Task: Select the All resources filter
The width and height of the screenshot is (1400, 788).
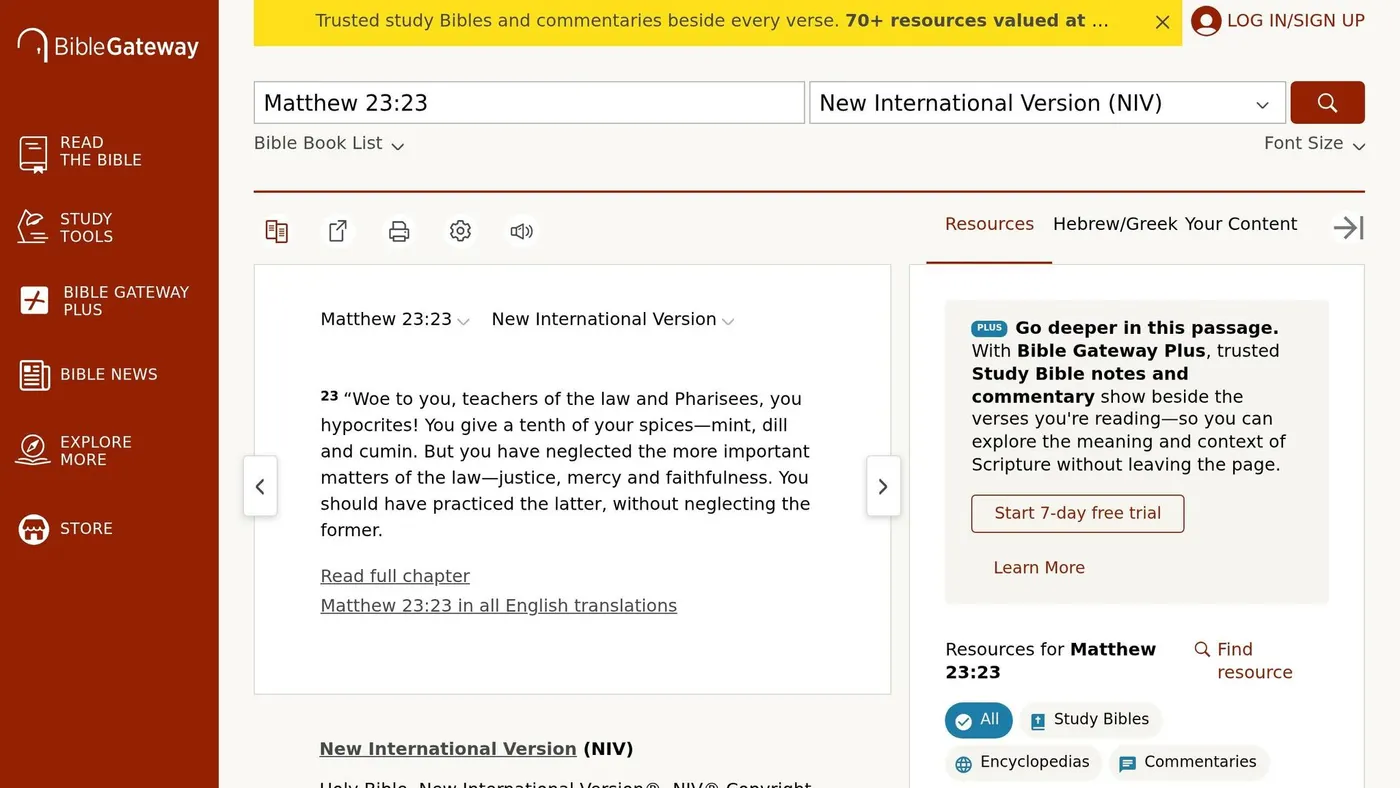Action: 978,720
